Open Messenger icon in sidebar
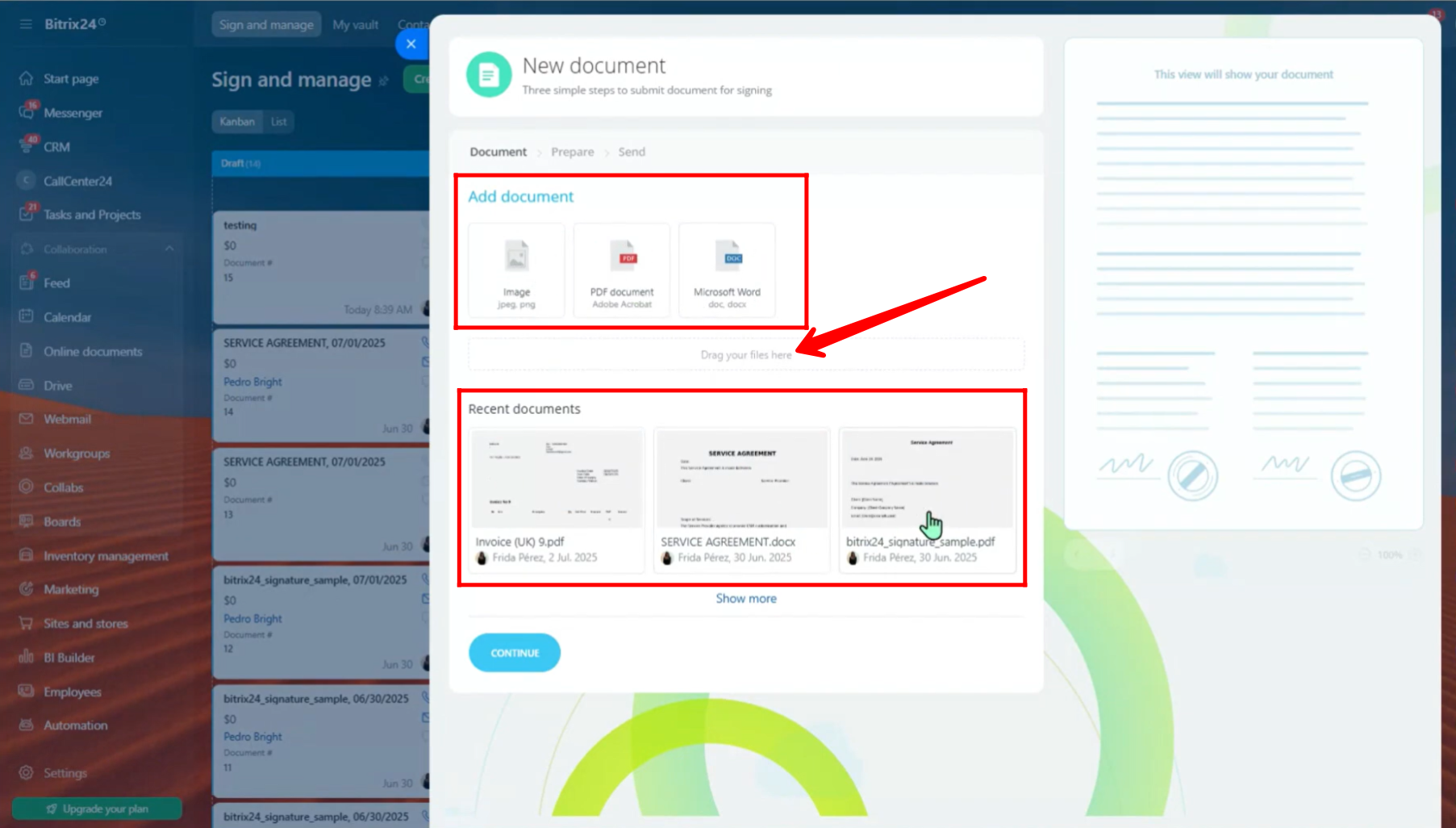 tap(27, 112)
